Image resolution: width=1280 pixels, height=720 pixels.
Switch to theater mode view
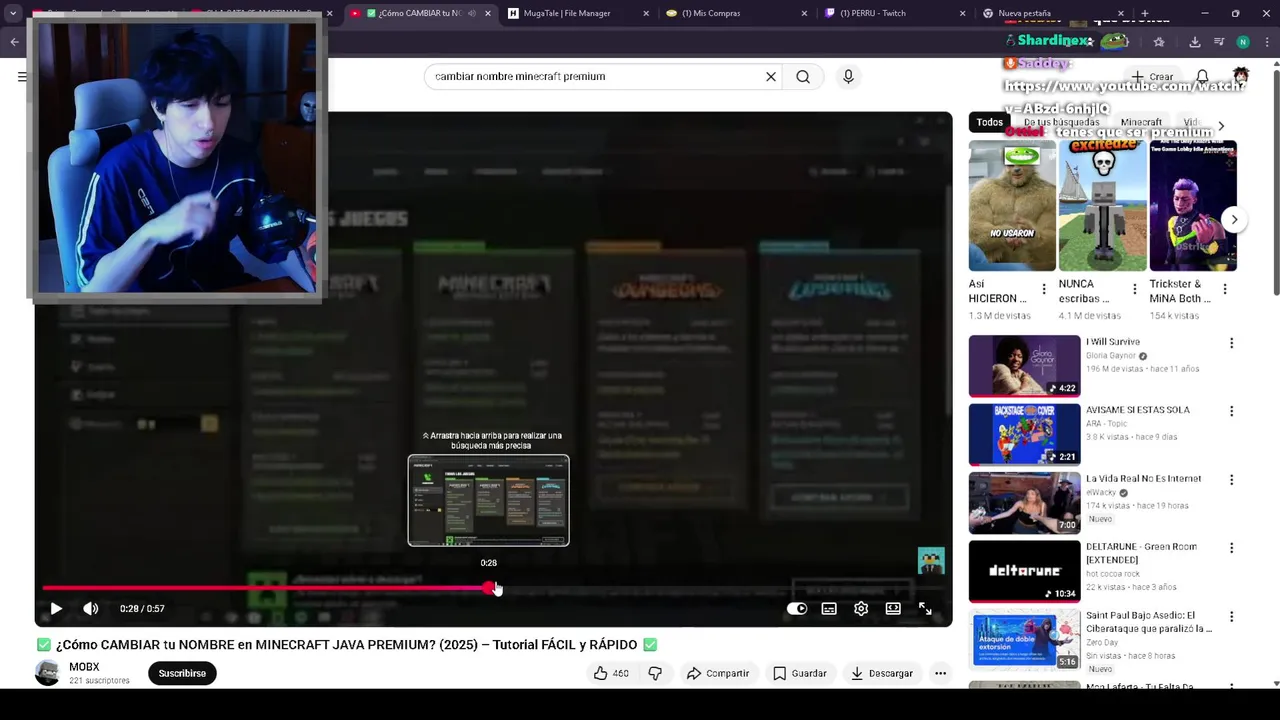(893, 608)
